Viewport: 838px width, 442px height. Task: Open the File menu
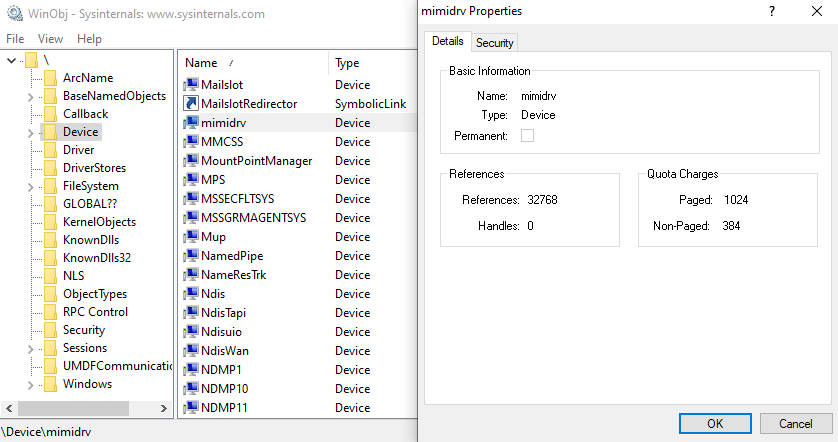click(15, 39)
